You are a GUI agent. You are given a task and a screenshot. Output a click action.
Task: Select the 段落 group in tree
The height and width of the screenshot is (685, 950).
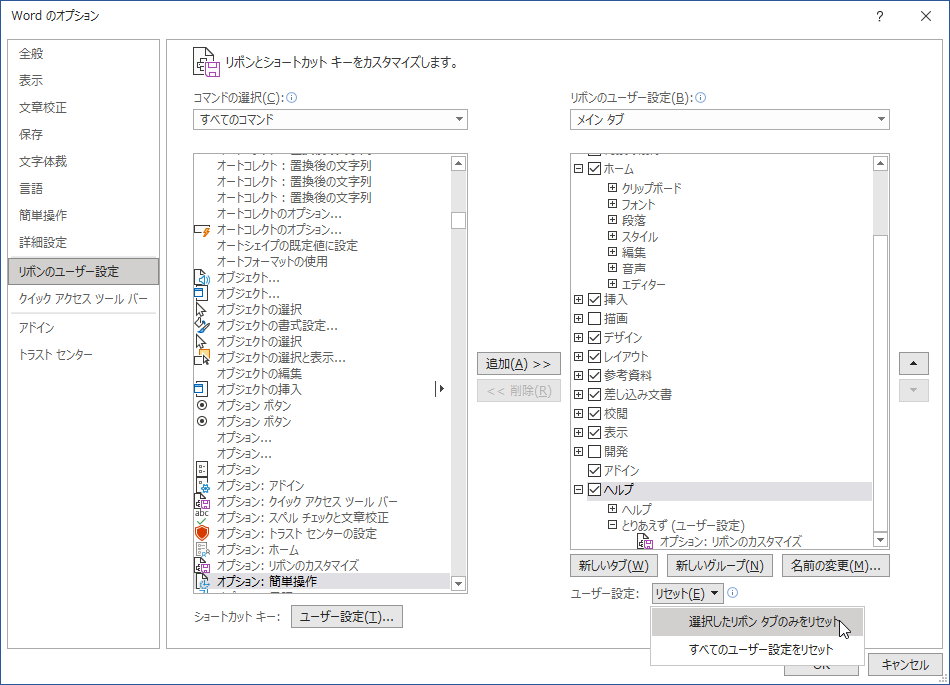634,220
